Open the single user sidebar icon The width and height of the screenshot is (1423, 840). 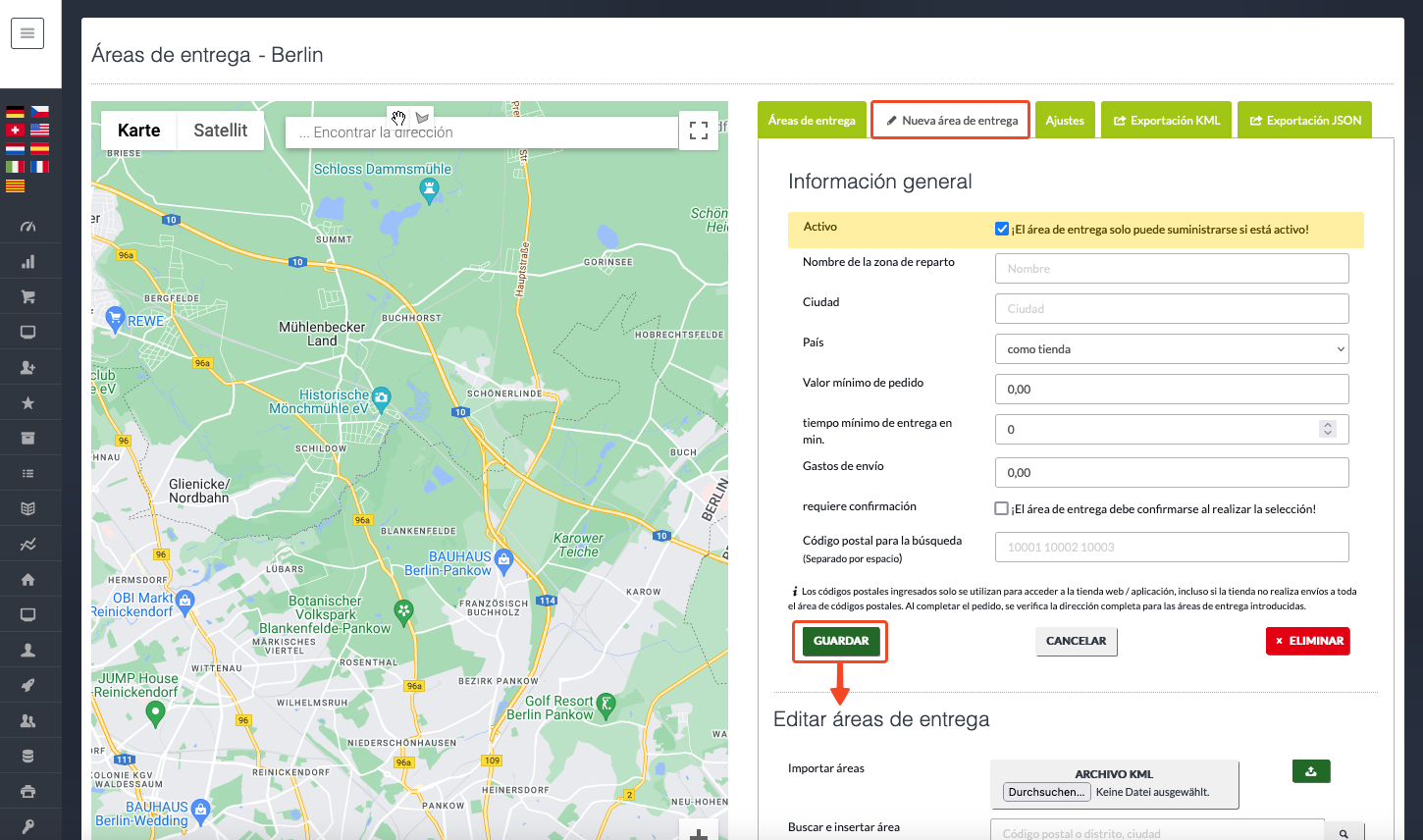point(27,651)
